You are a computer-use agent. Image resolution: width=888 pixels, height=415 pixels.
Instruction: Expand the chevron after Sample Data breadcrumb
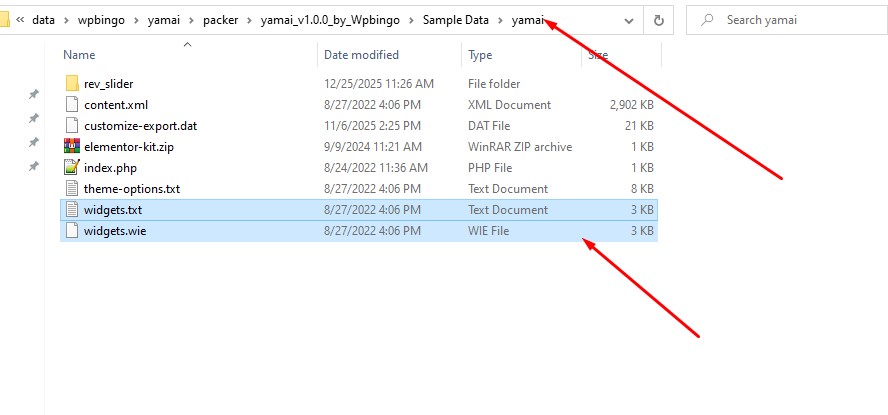tap(500, 20)
